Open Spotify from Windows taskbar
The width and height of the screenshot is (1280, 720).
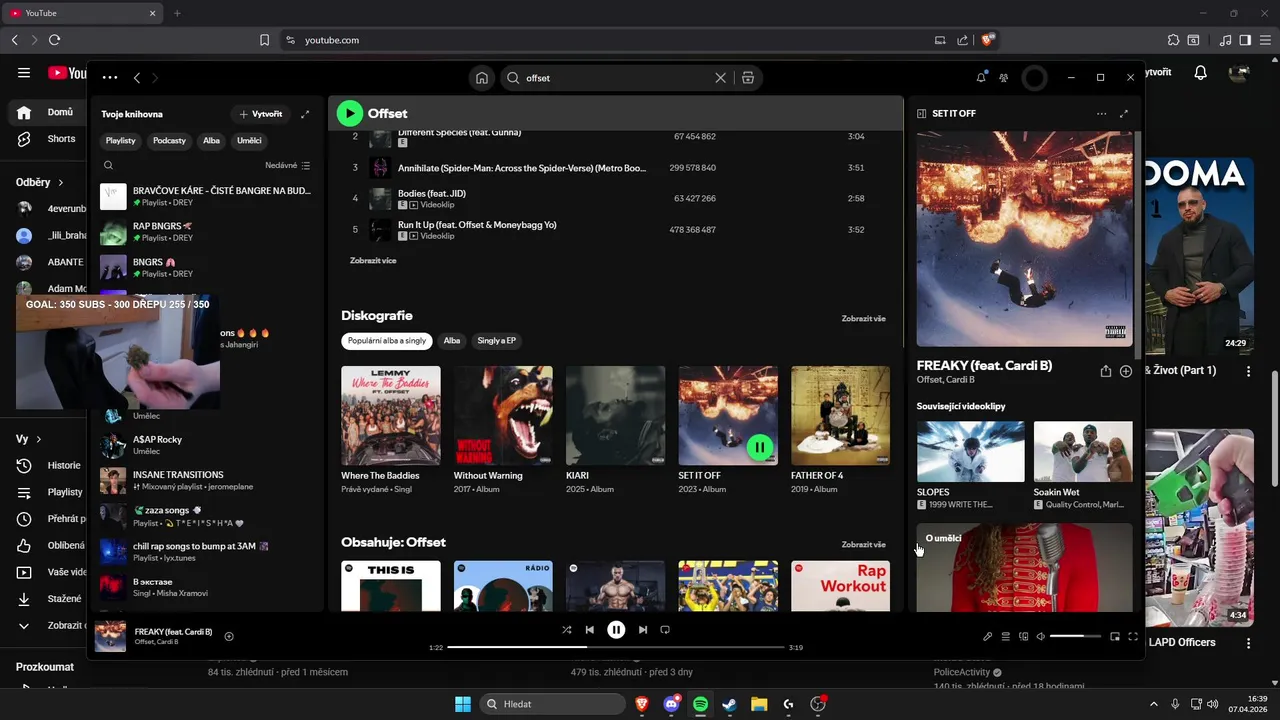click(x=700, y=704)
